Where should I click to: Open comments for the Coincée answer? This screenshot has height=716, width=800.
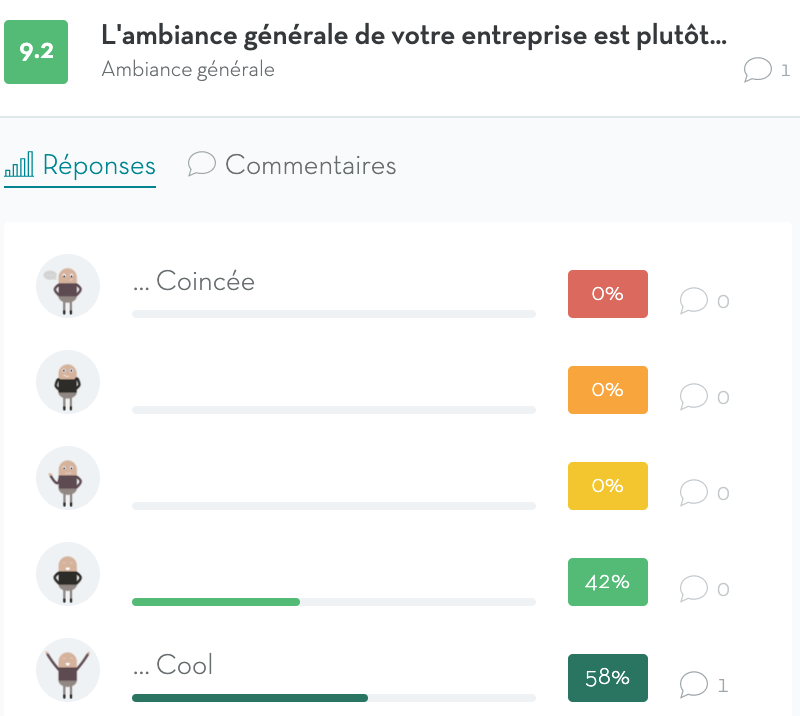[694, 300]
